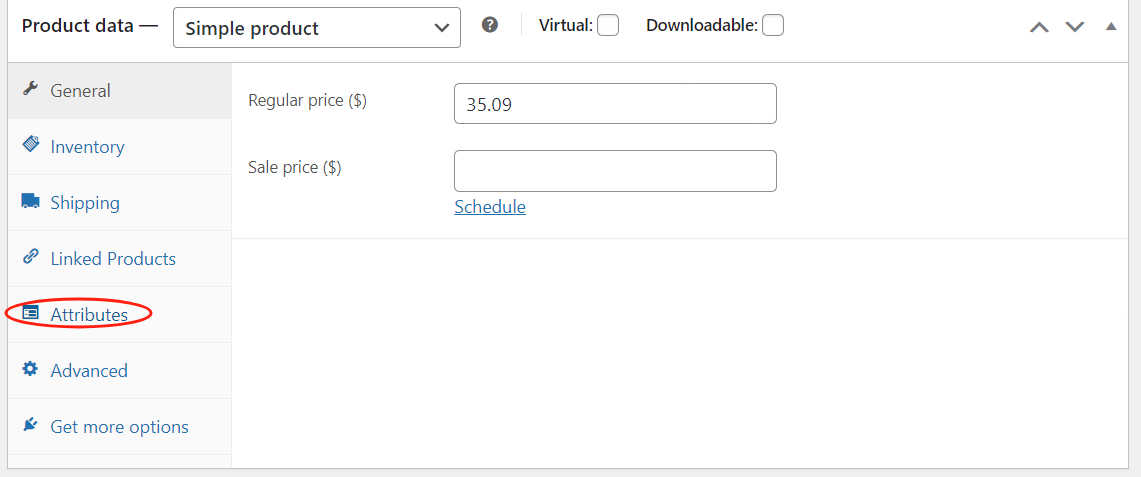The height and width of the screenshot is (477, 1141).
Task: Click the help question mark icon
Action: [x=490, y=25]
